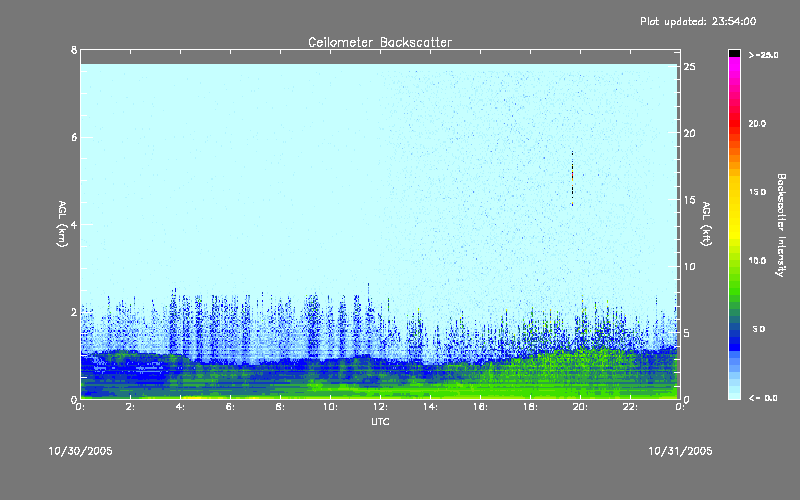Click the red colorbar band near 20.0
The image size is (800, 500).
pos(734,121)
